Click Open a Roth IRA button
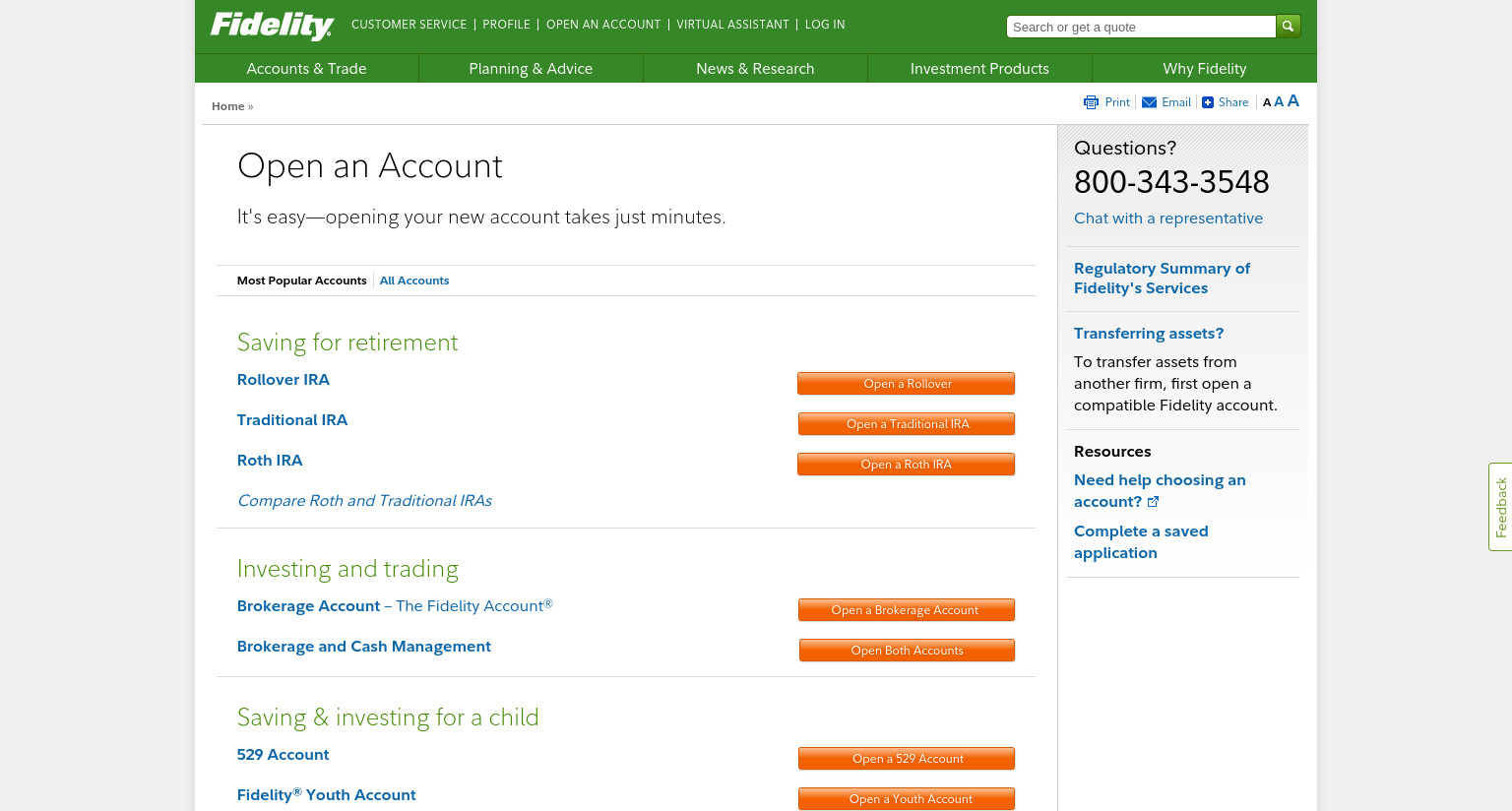Viewport: 1512px width, 811px height. click(x=907, y=465)
